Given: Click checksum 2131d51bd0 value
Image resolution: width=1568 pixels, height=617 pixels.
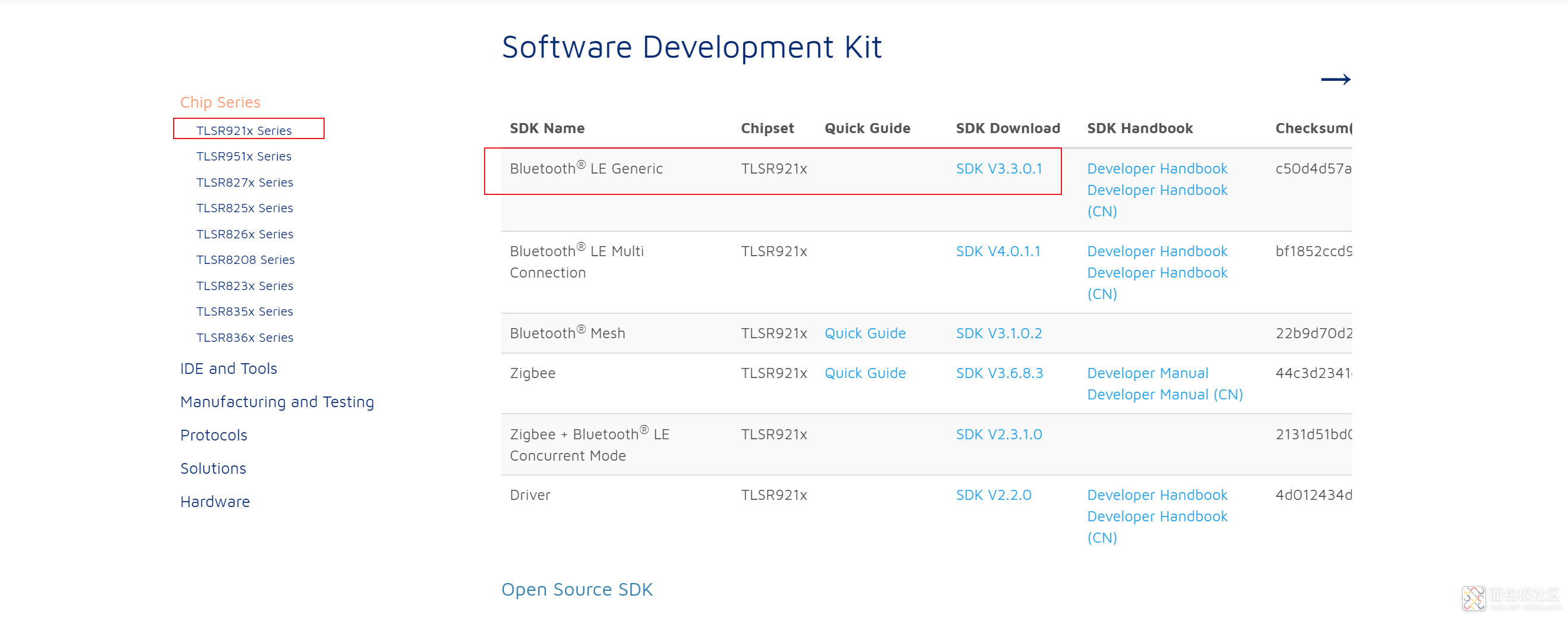Looking at the screenshot, I should [1314, 435].
